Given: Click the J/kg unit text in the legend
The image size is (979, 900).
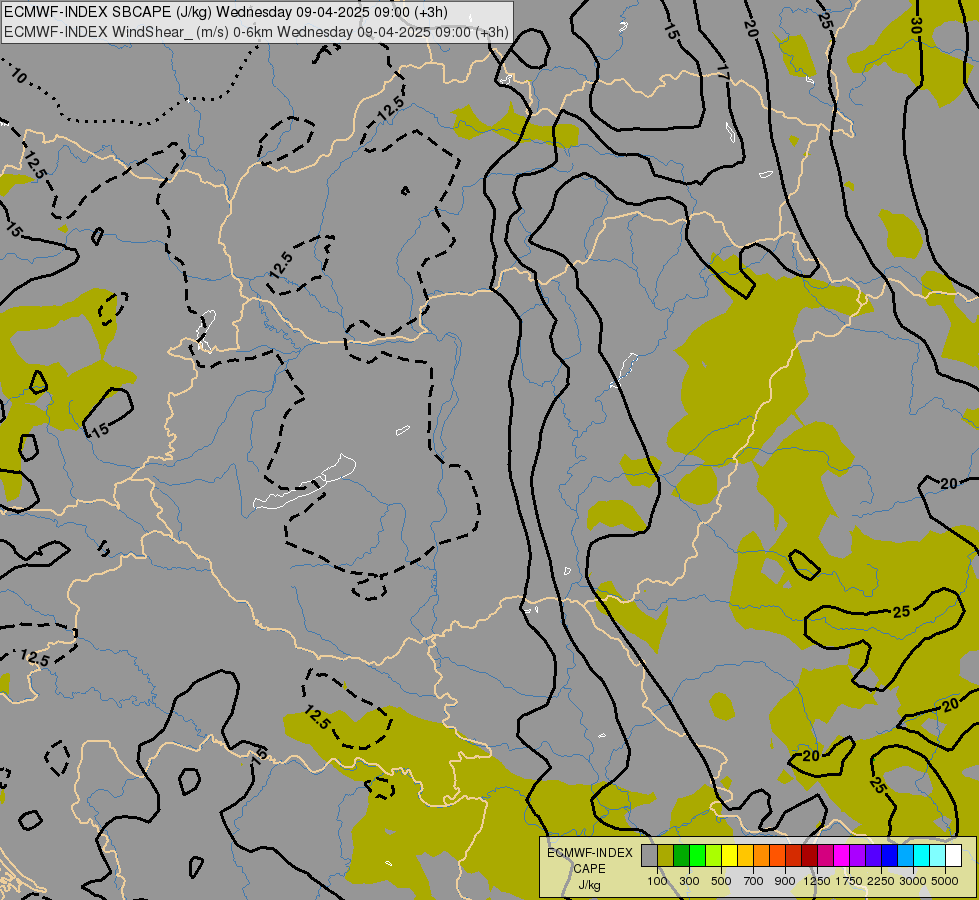Looking at the screenshot, I should 589,885.
